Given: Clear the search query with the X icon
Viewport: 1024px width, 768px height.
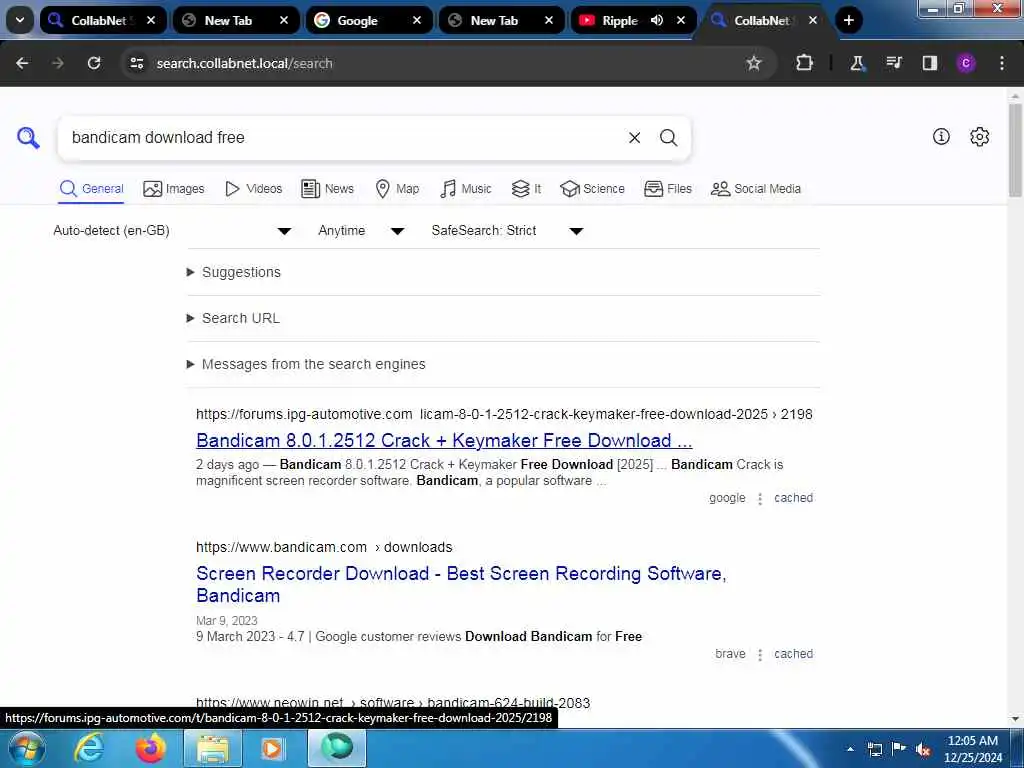Looking at the screenshot, I should pyautogui.click(x=634, y=138).
